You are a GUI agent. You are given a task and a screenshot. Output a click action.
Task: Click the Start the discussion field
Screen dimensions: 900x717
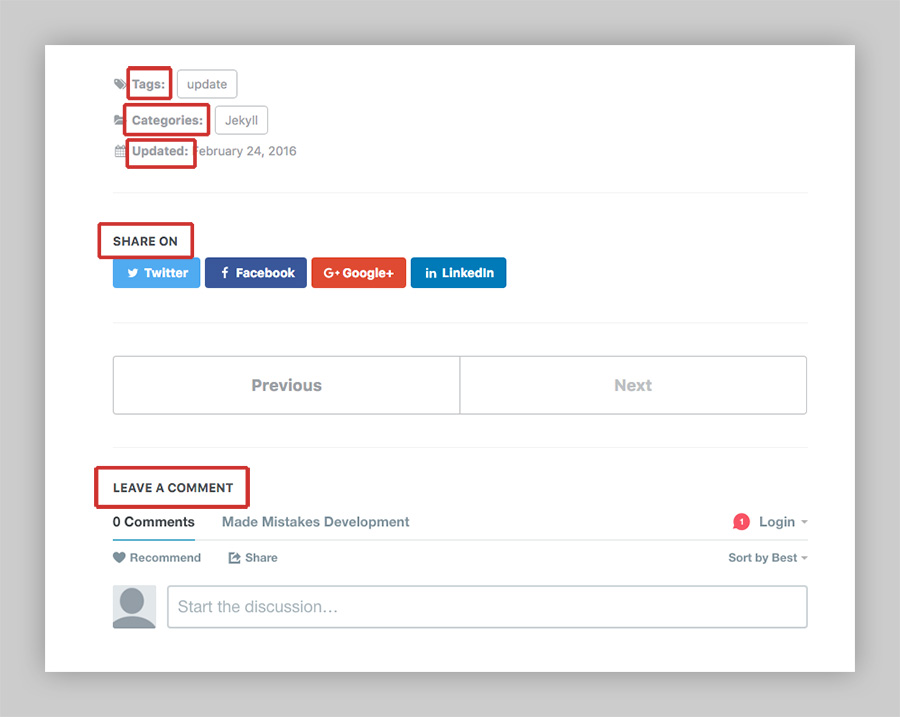tap(487, 607)
